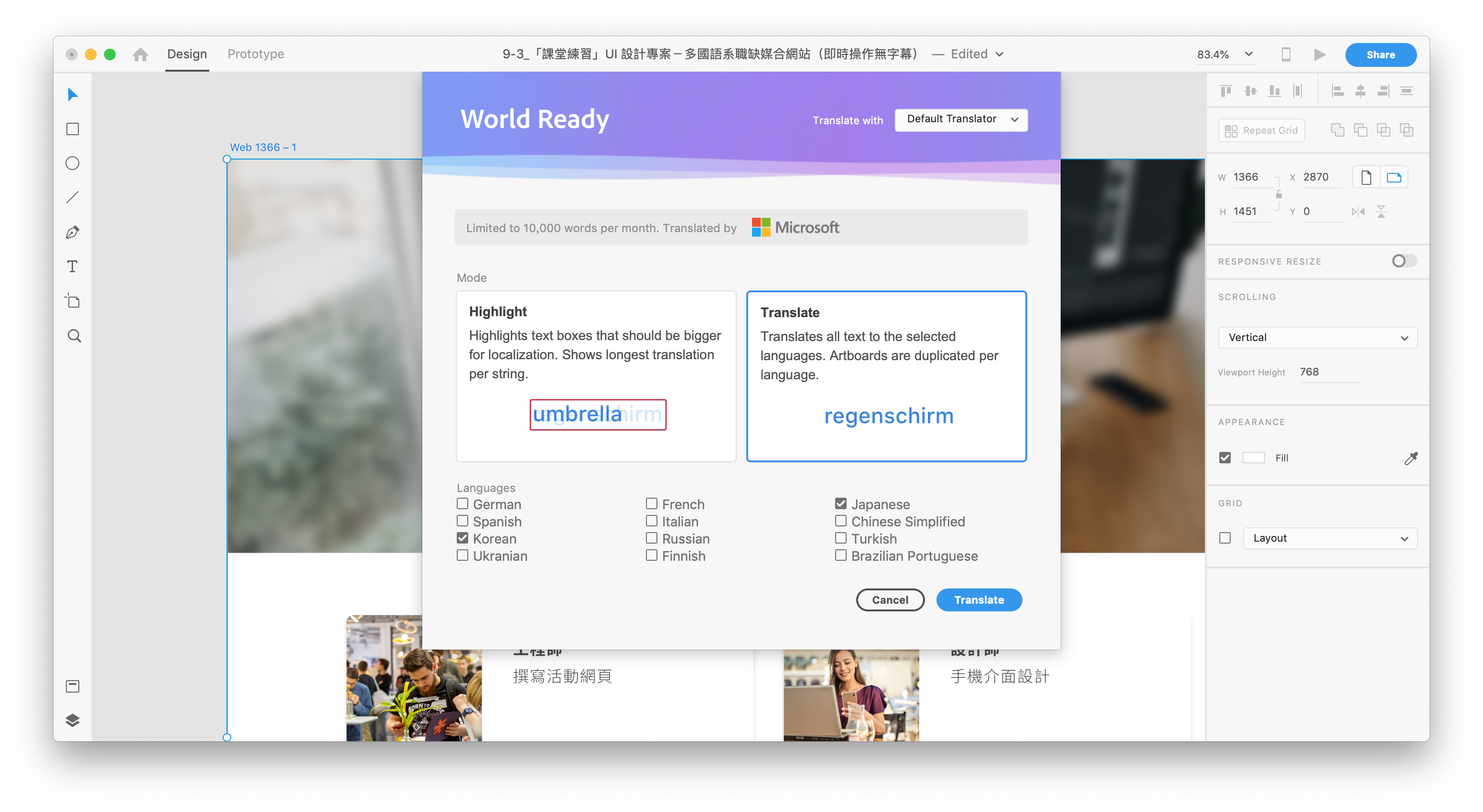Select the Ellipse tool
The width and height of the screenshot is (1483, 812).
(x=73, y=163)
